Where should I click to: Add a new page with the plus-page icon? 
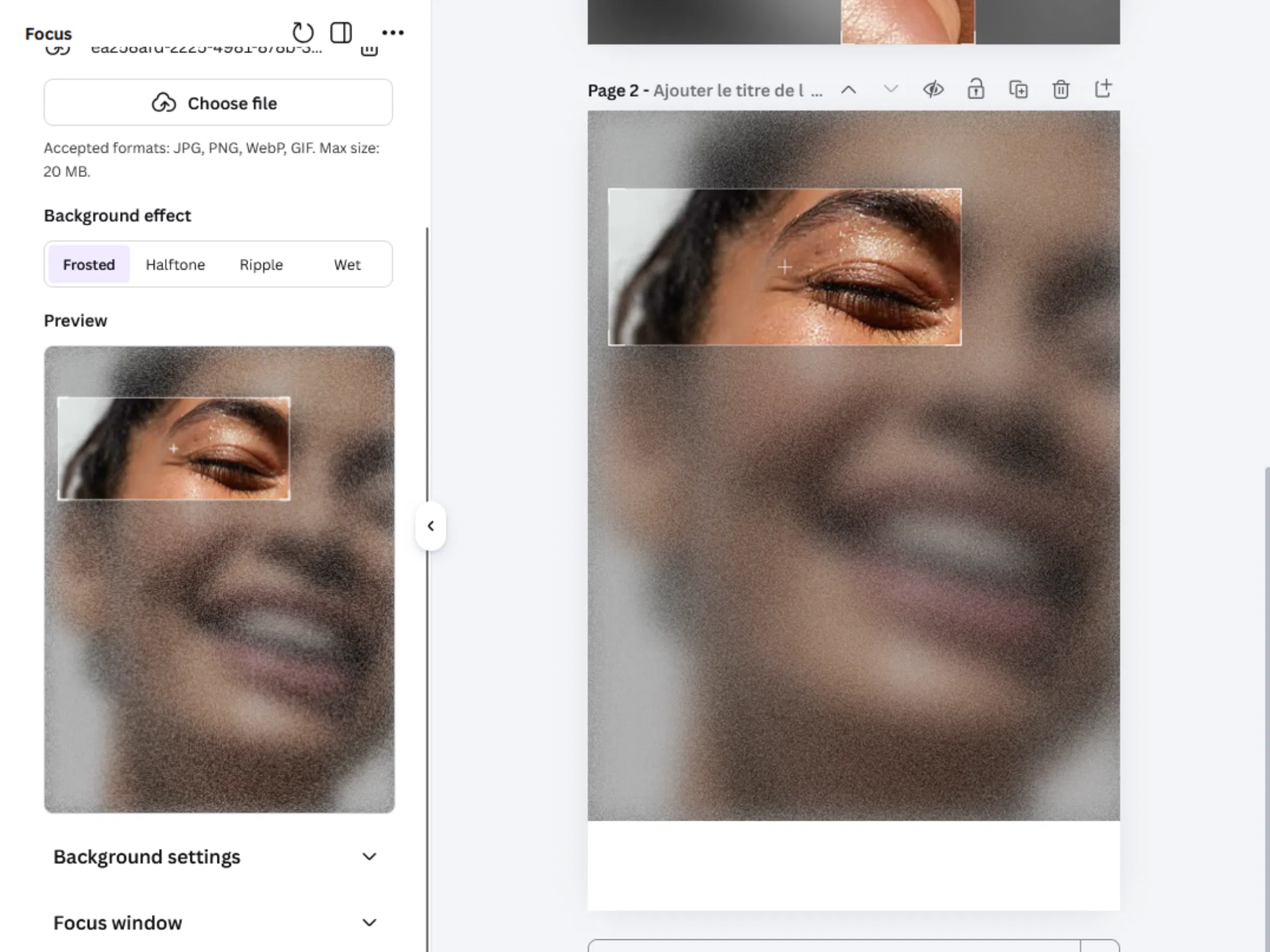pyautogui.click(x=1103, y=88)
